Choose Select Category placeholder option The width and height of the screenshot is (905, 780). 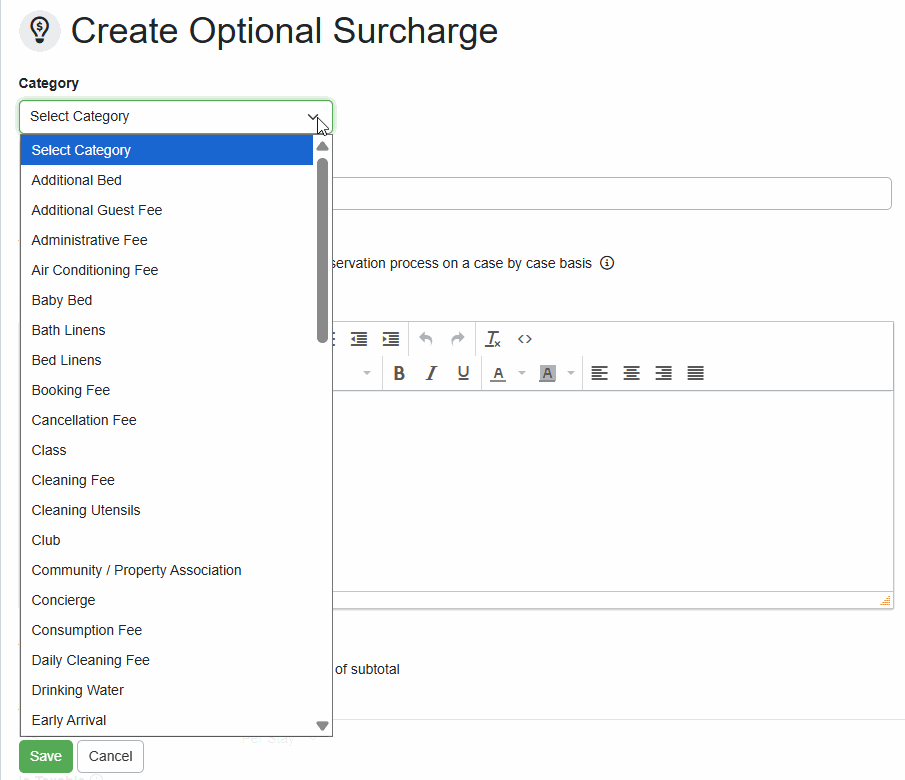tap(167, 150)
